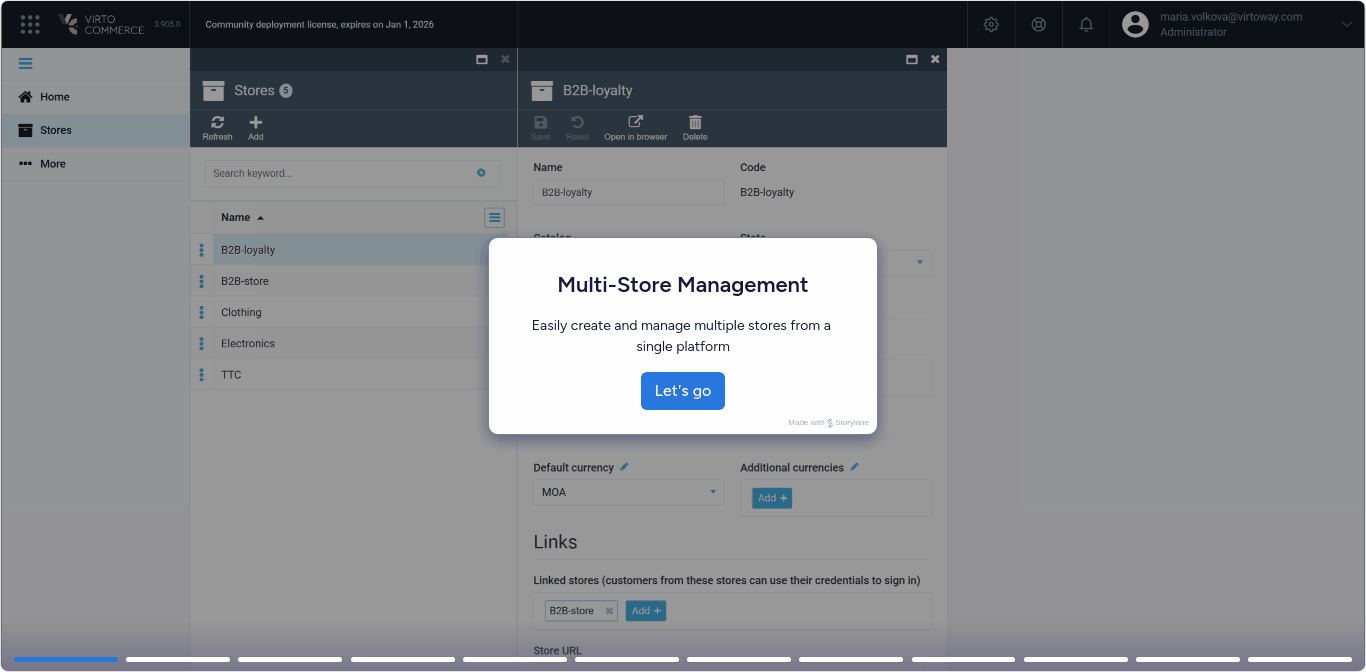The image size is (1366, 672).
Task: Click Let's go button
Action: click(683, 391)
